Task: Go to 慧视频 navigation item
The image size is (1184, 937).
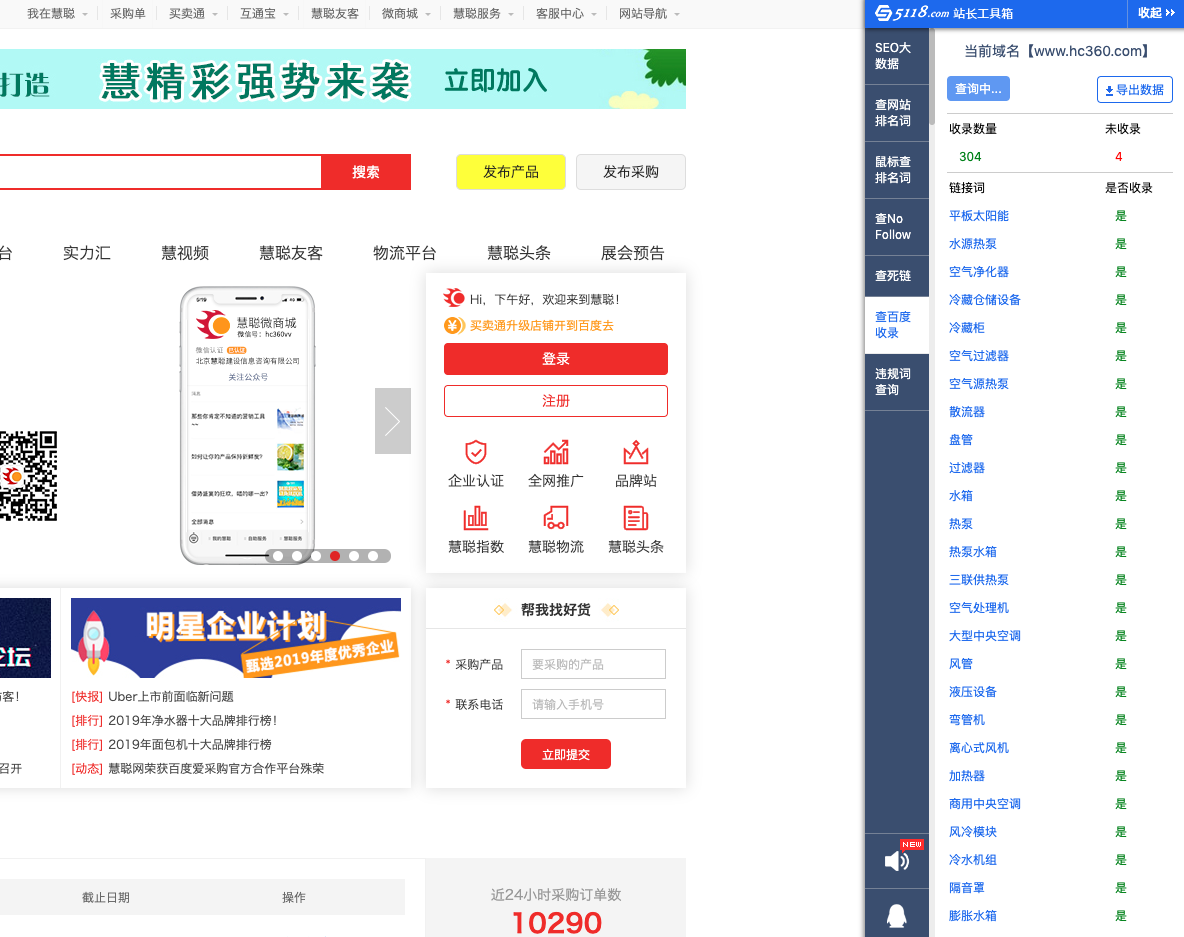Action: (x=185, y=253)
